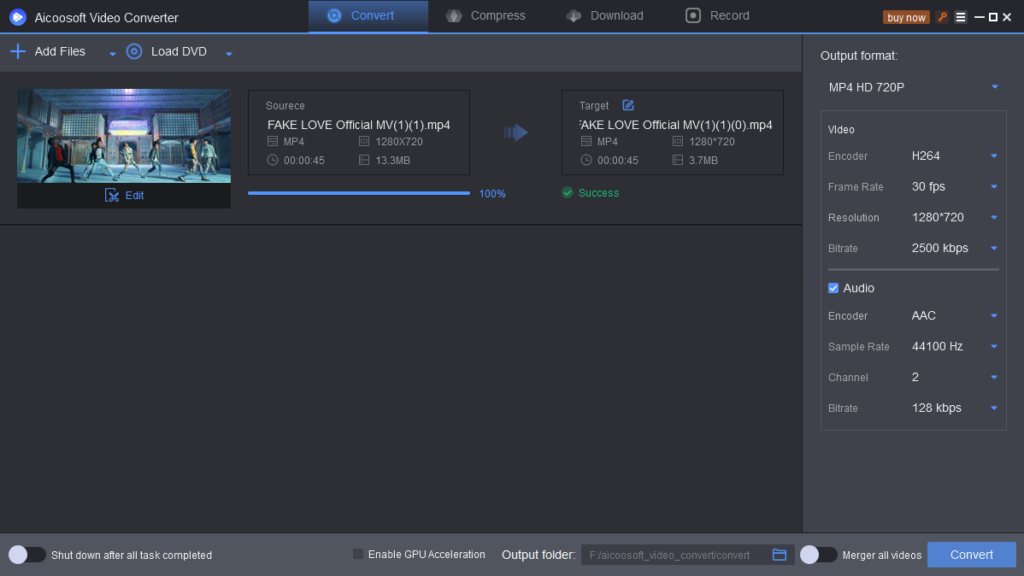Click the rename pencil icon beside Target
Screen dimensions: 1024x576
(x=628, y=104)
